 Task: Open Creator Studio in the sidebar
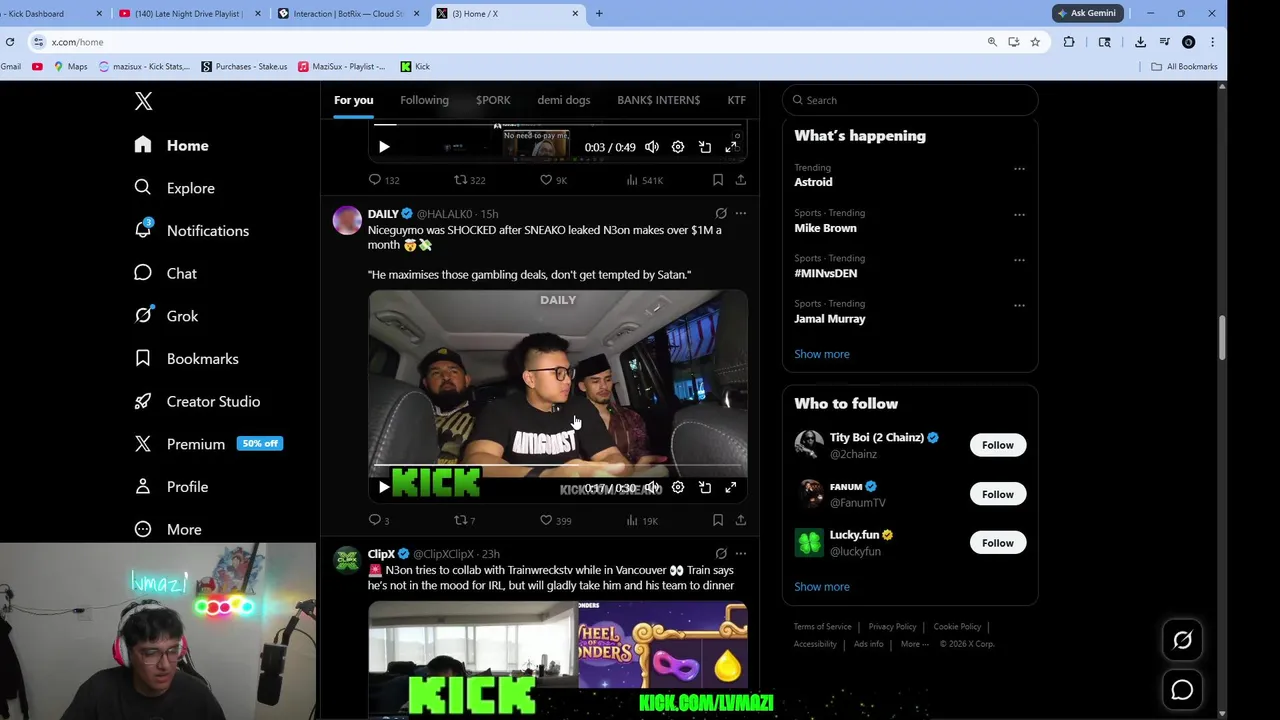[x=198, y=401]
